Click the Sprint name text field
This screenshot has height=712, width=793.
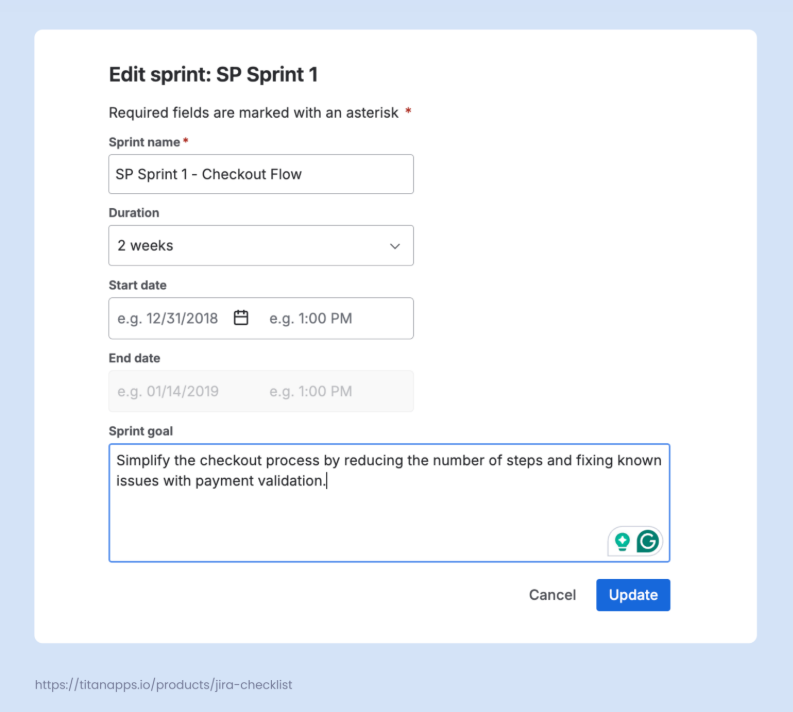click(x=260, y=174)
